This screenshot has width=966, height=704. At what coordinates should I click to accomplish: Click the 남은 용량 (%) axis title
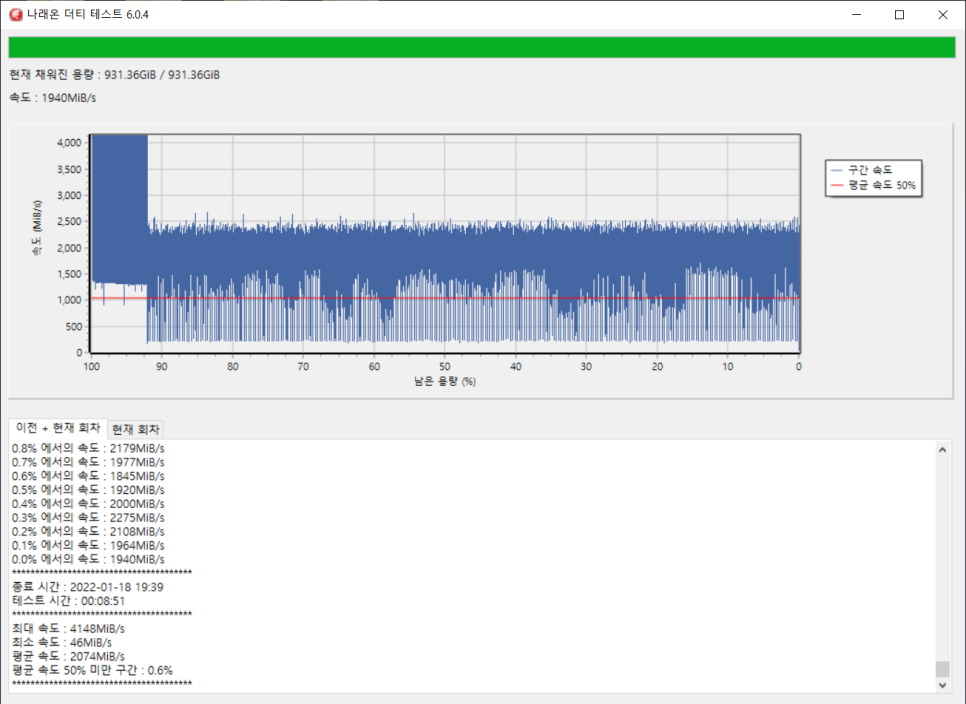point(445,381)
